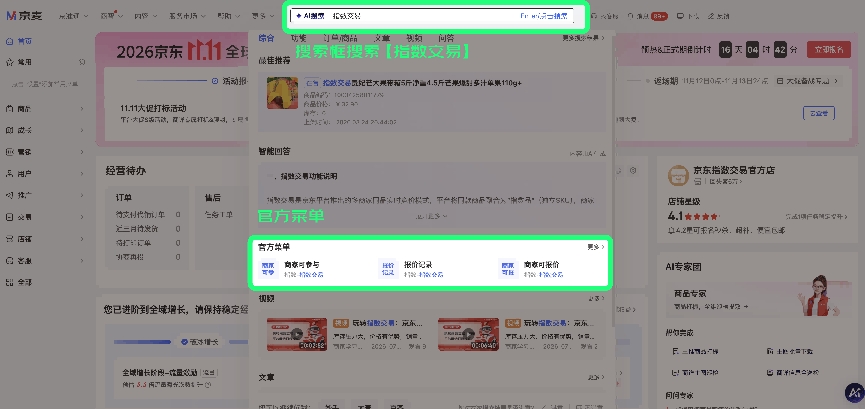Click the 常用 star icon in the sidebar
Screen dimensions: 865x409
[9, 62]
